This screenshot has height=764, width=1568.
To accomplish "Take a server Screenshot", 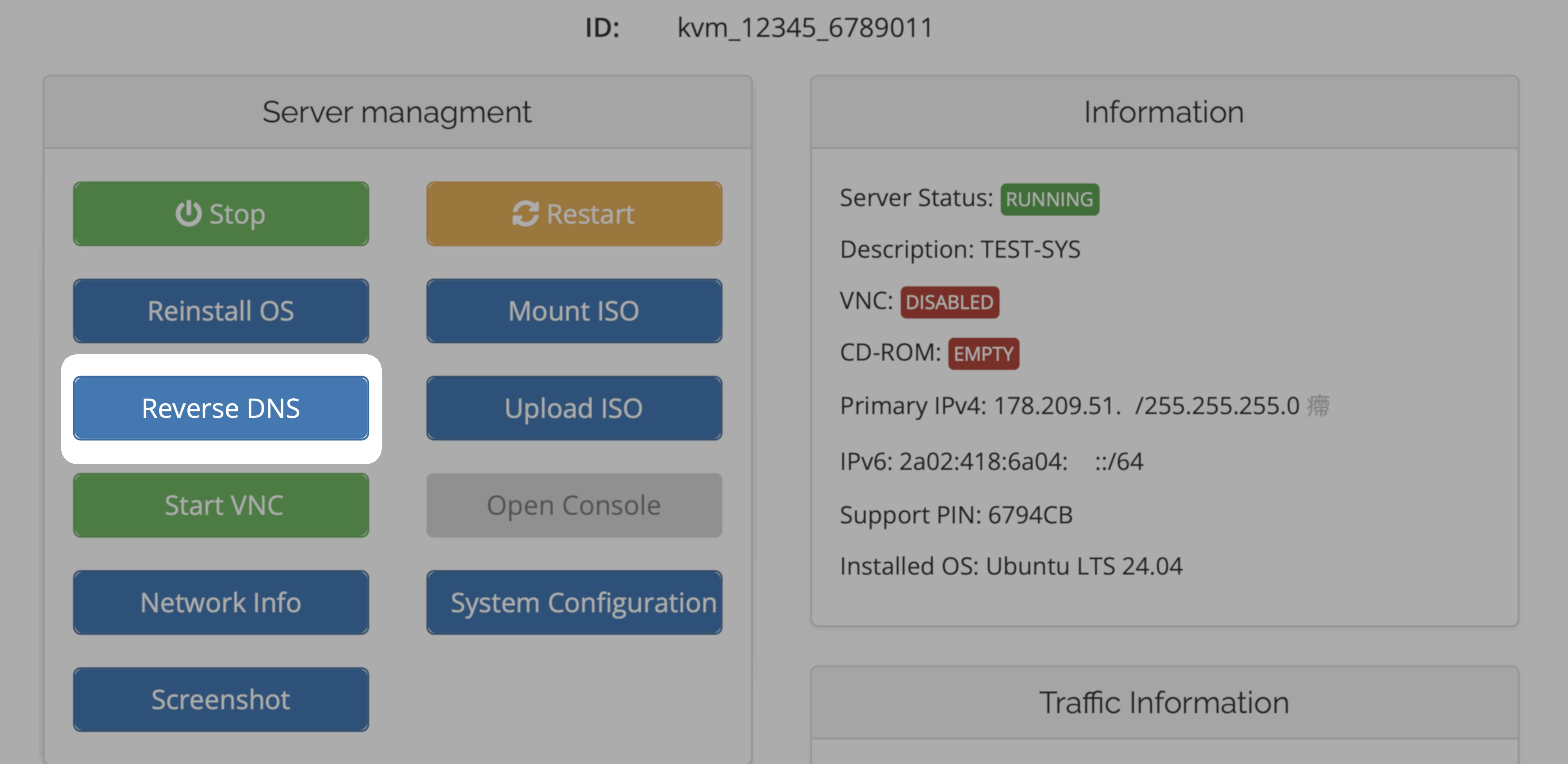I will point(221,700).
